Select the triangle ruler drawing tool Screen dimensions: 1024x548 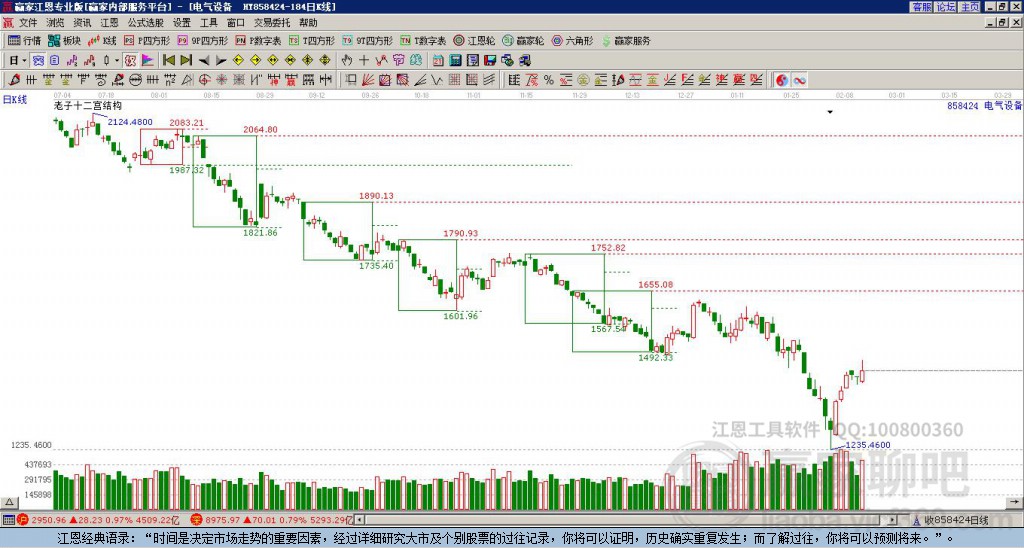point(187,80)
